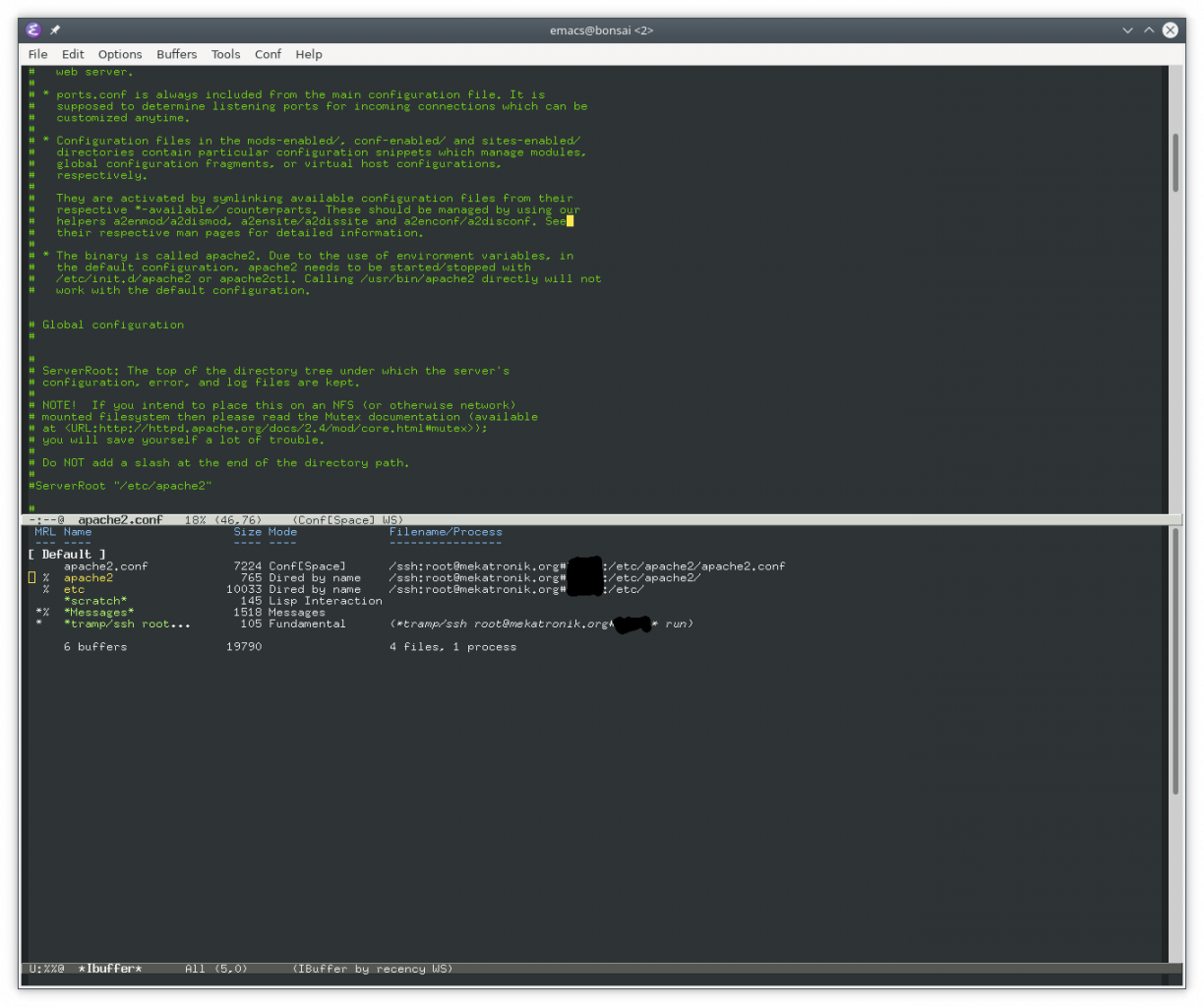Expand the Buffers menu

(176, 54)
